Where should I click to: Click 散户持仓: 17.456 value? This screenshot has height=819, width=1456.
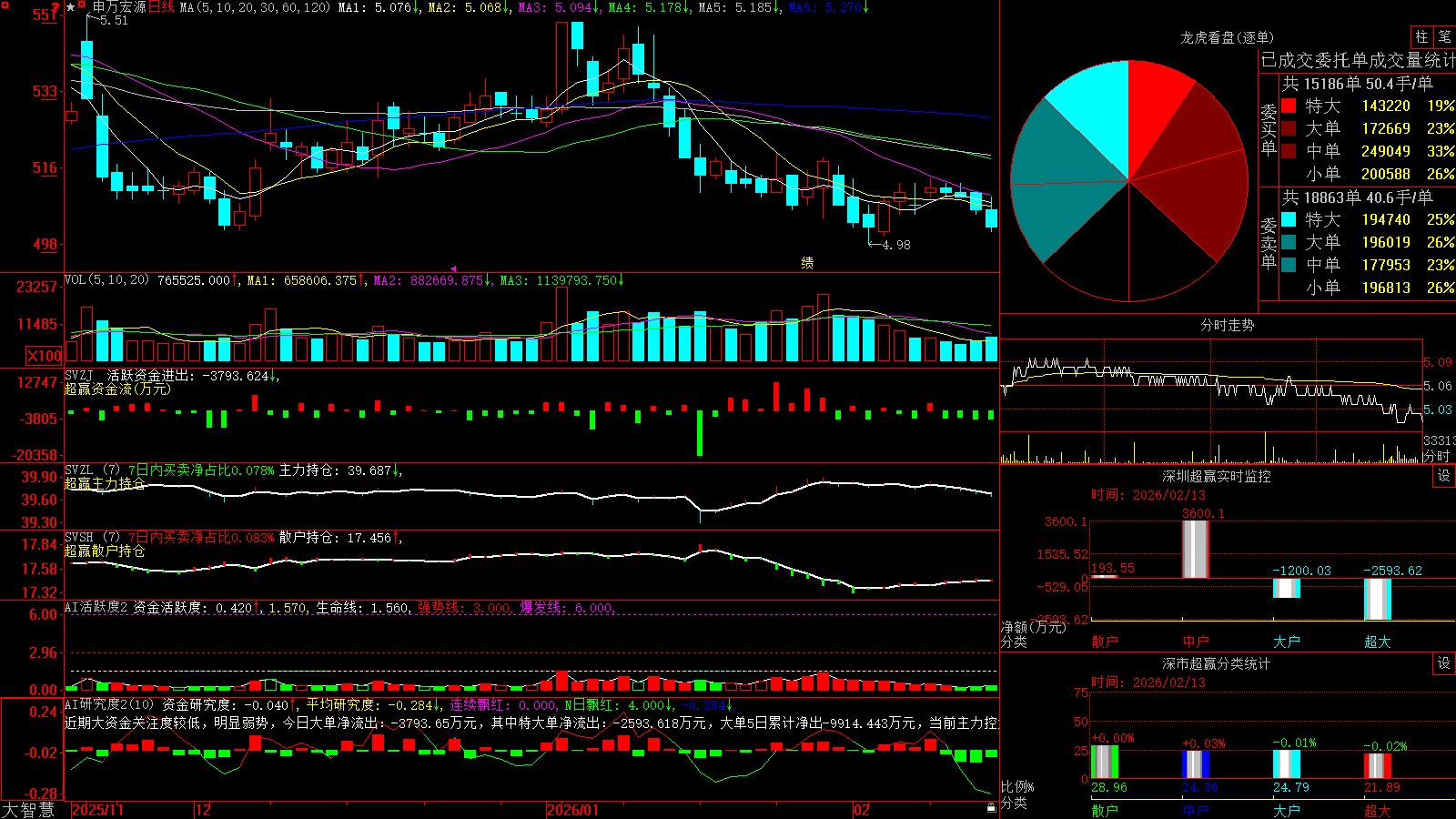[335, 538]
